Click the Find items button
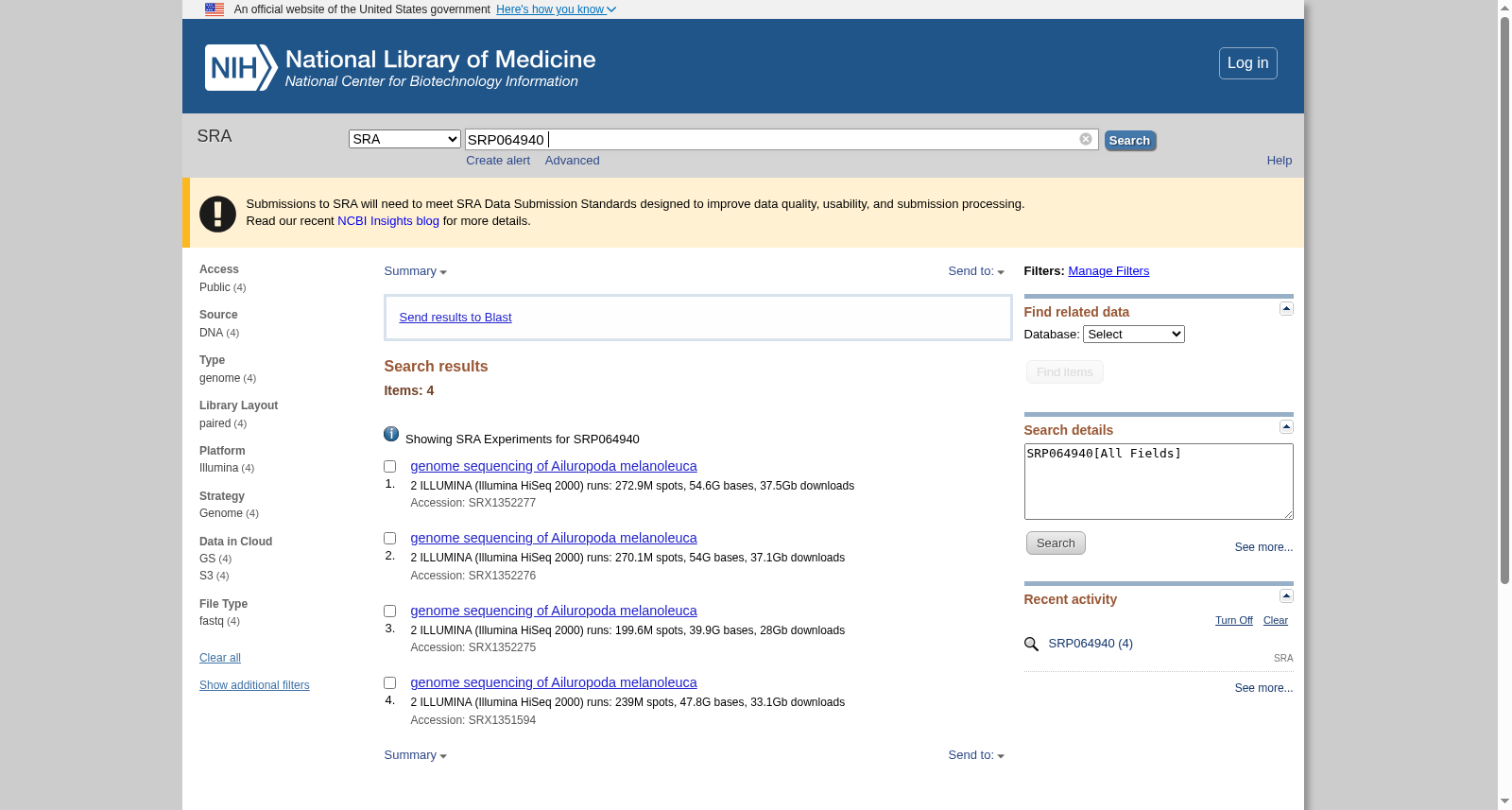 click(1064, 372)
